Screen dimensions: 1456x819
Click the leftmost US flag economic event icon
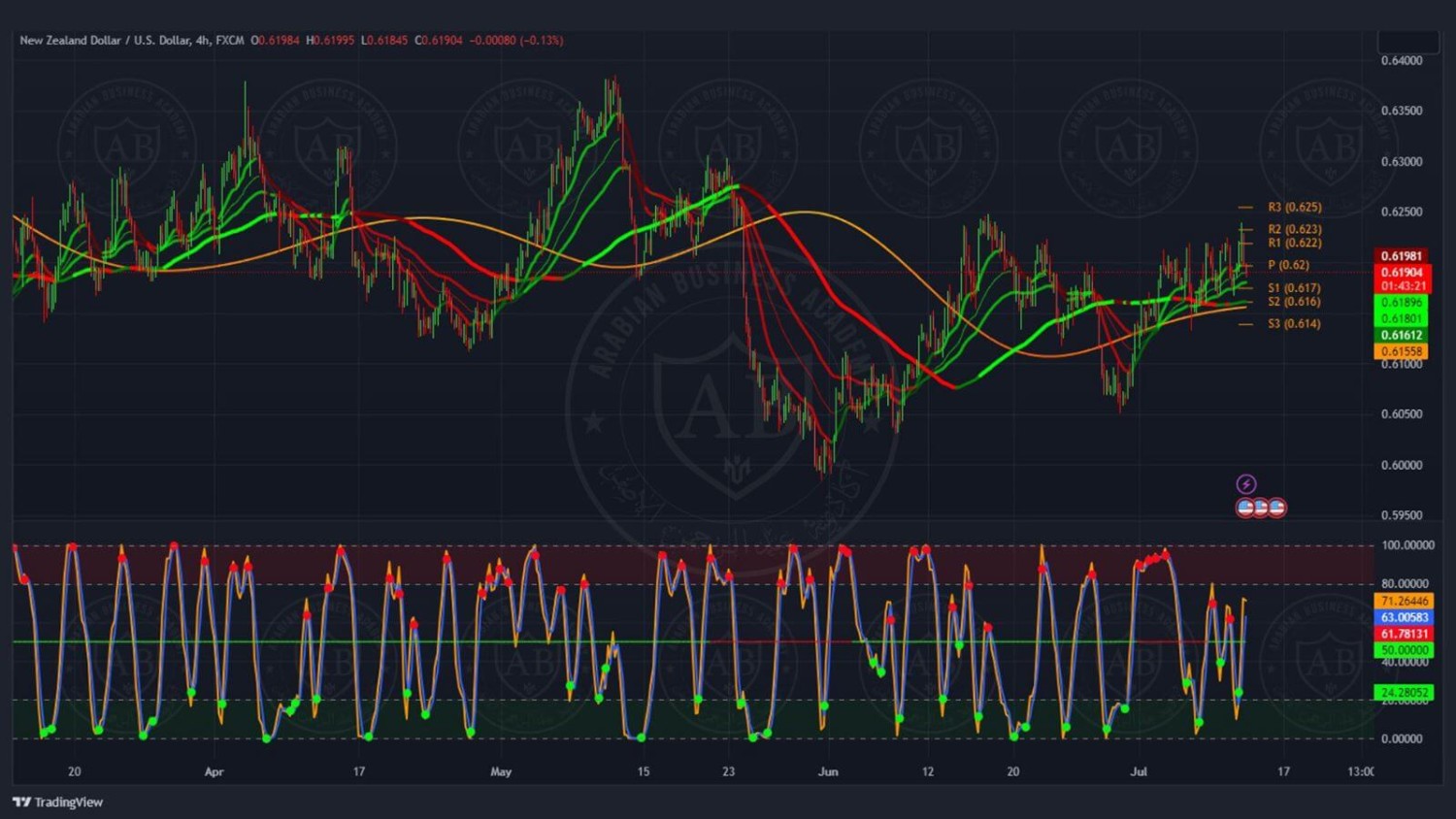coord(1245,508)
